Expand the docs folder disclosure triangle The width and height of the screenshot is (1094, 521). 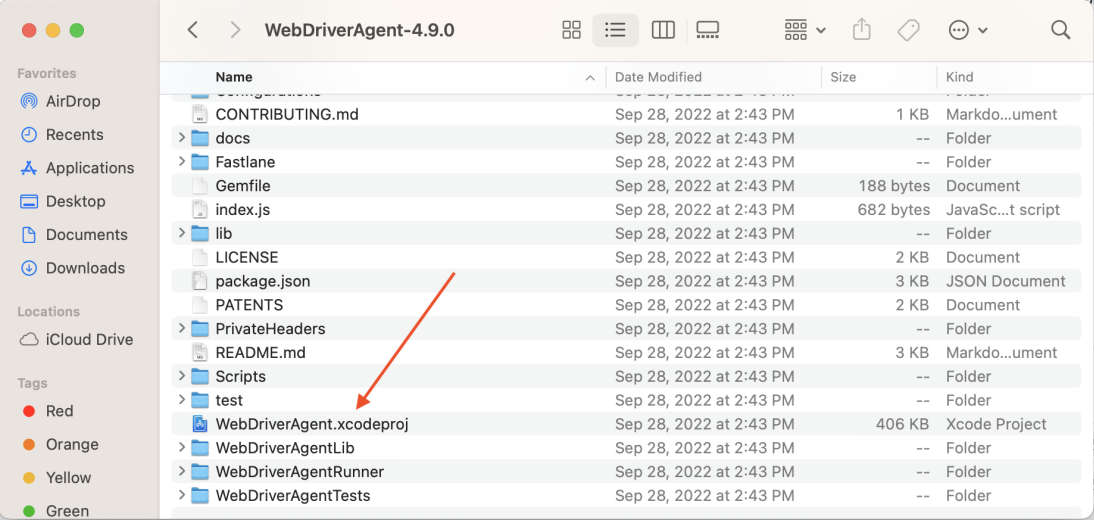[x=181, y=138]
